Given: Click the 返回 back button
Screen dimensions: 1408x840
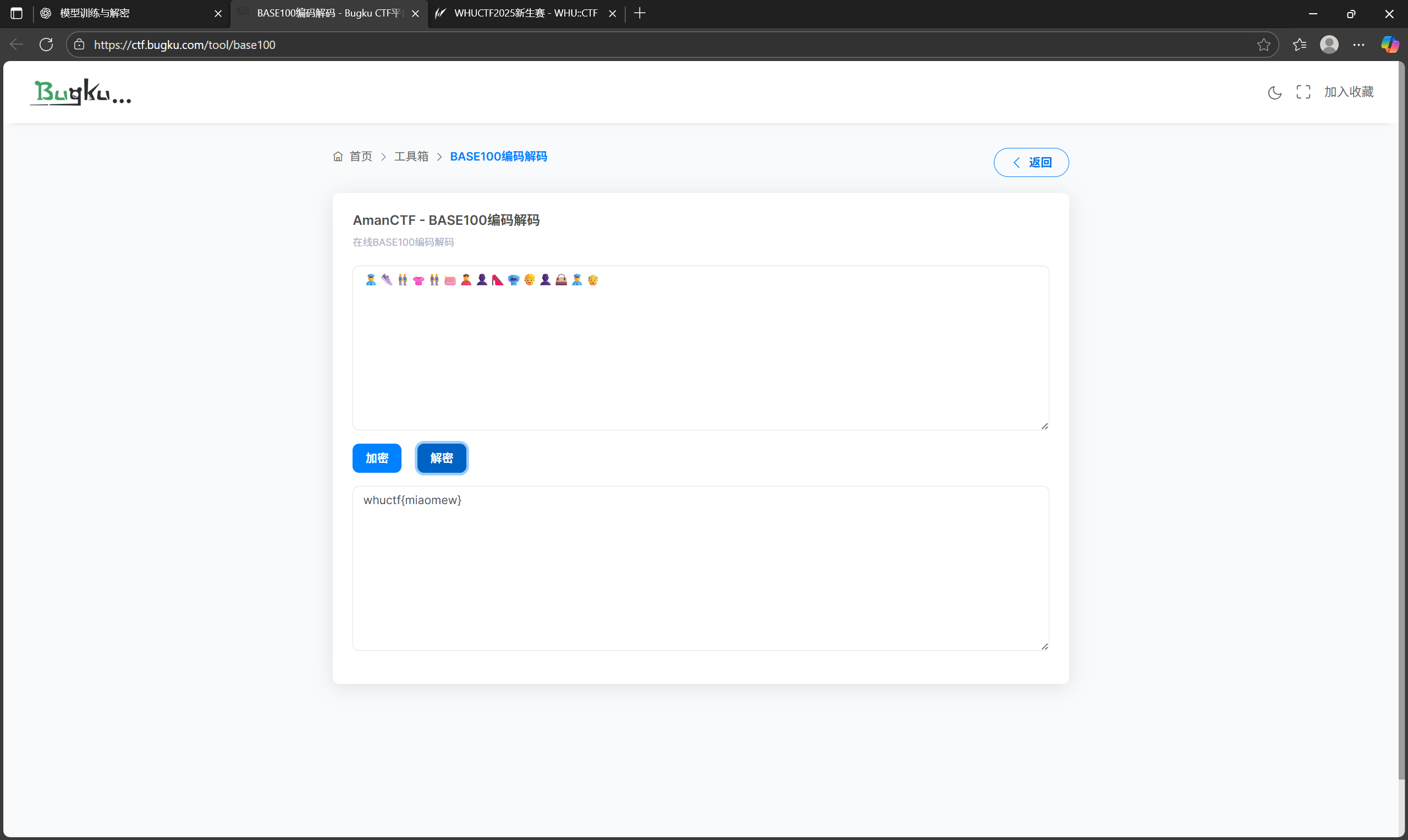Looking at the screenshot, I should click(1031, 163).
